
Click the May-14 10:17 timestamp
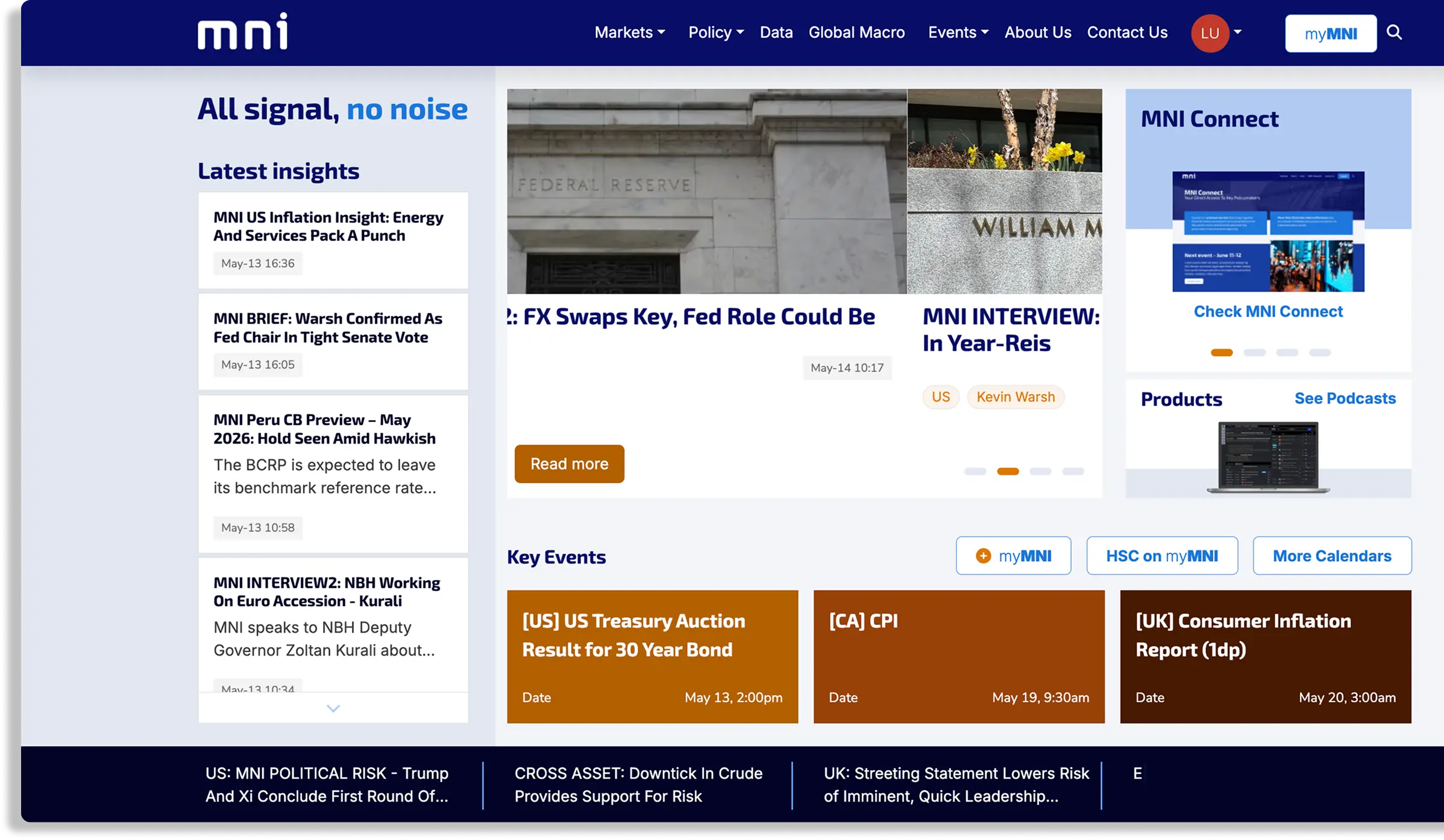847,368
